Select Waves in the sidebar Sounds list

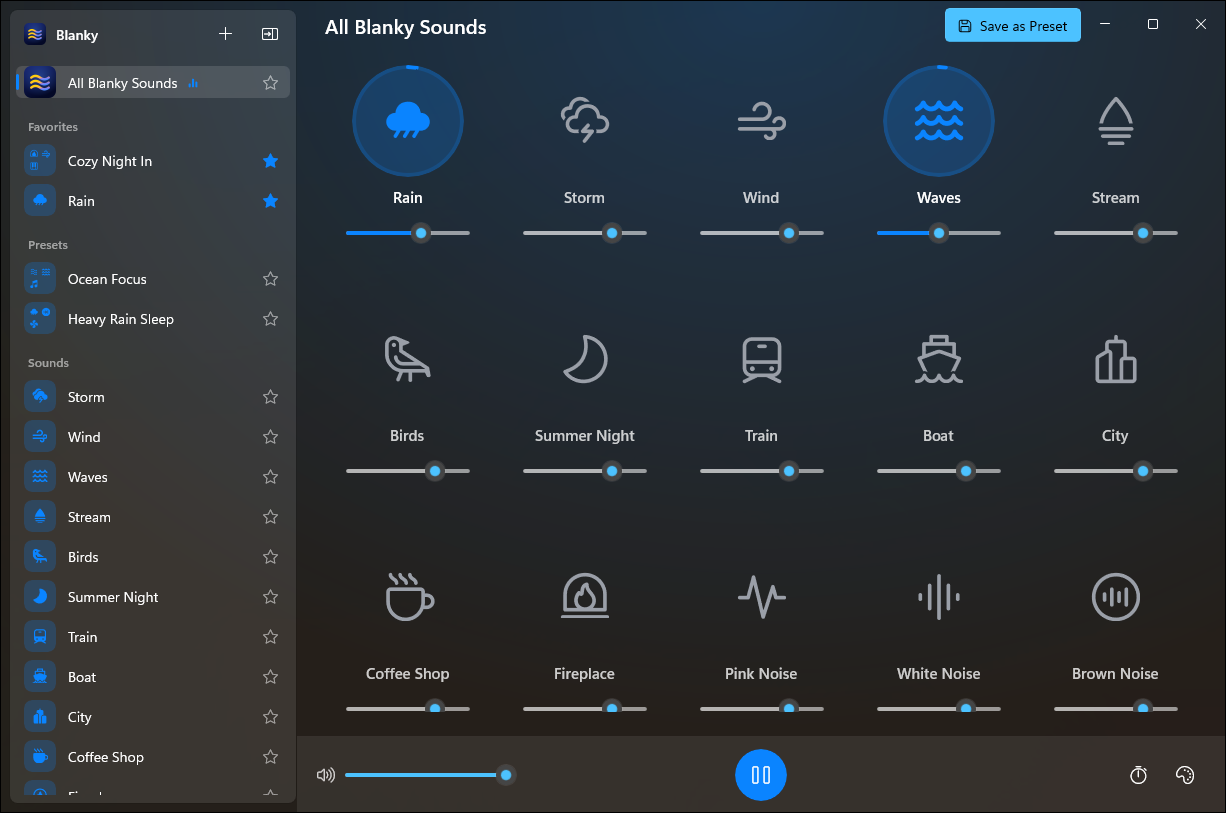153,477
